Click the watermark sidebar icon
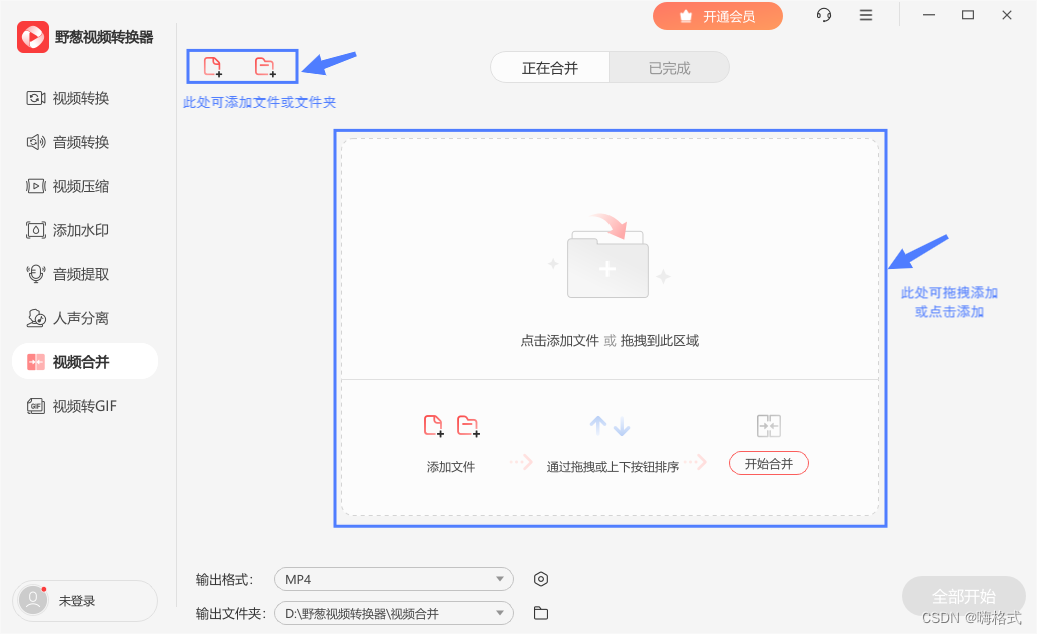1037x634 pixels. click(36, 230)
